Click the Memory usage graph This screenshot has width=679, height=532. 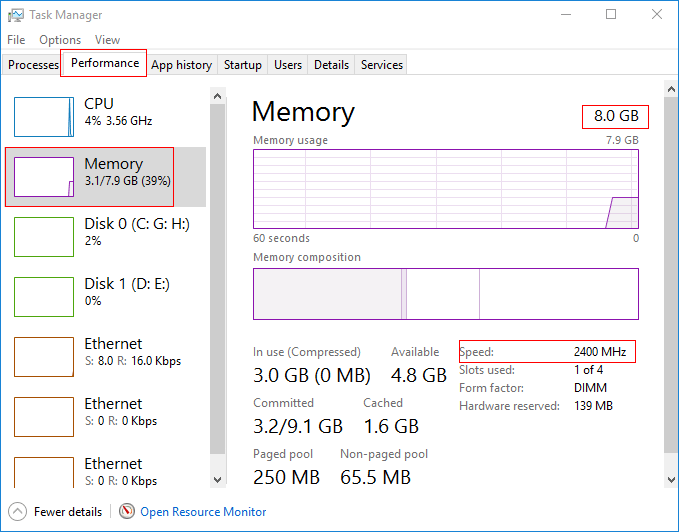pos(446,189)
